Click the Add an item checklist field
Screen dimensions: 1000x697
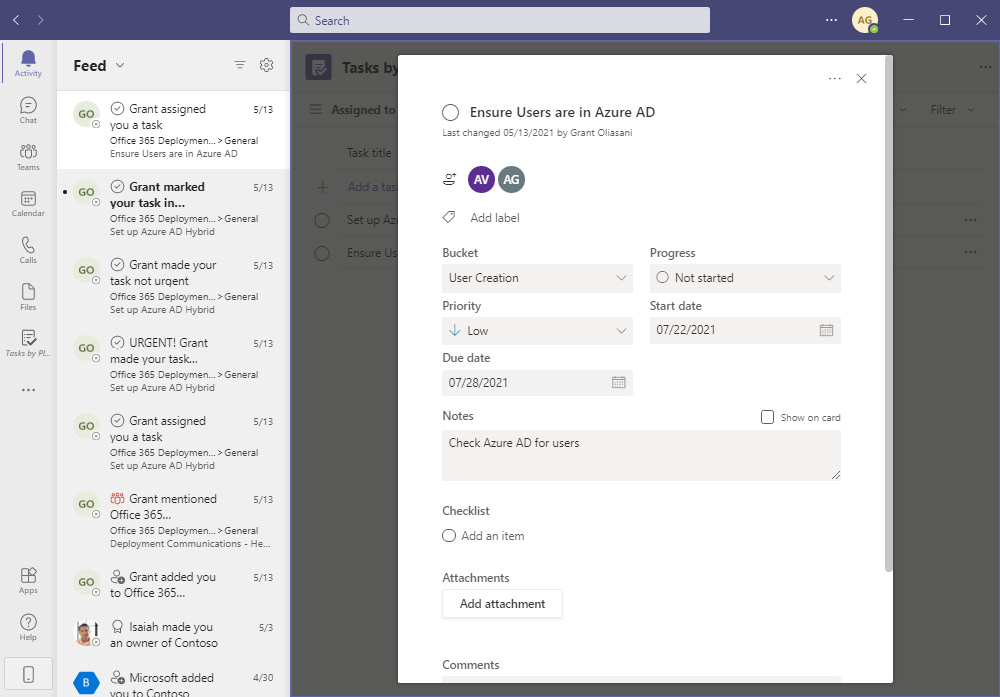click(x=492, y=536)
